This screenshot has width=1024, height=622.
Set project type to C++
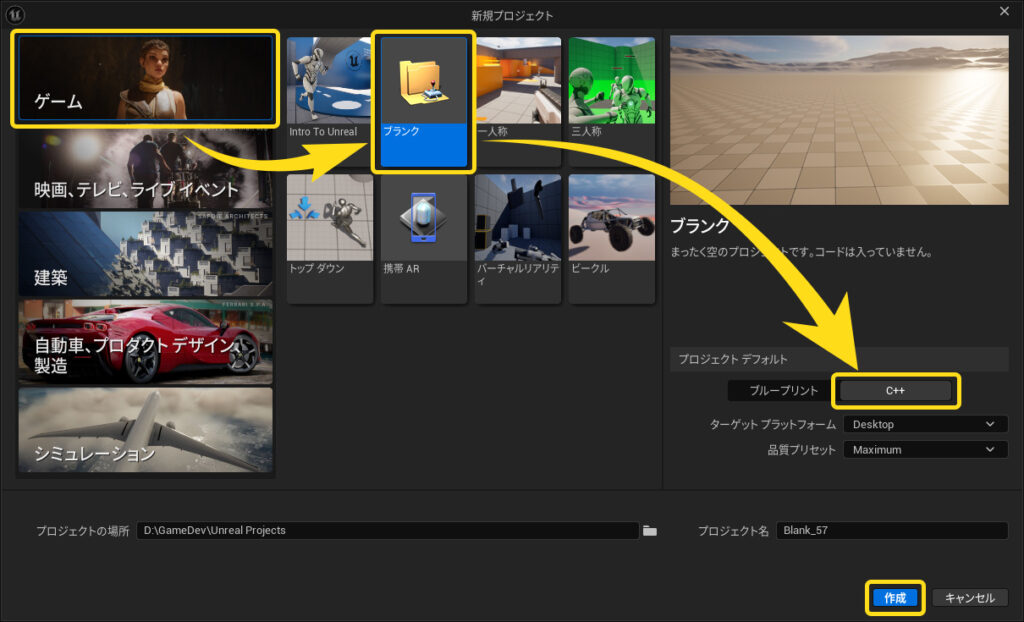point(895,391)
